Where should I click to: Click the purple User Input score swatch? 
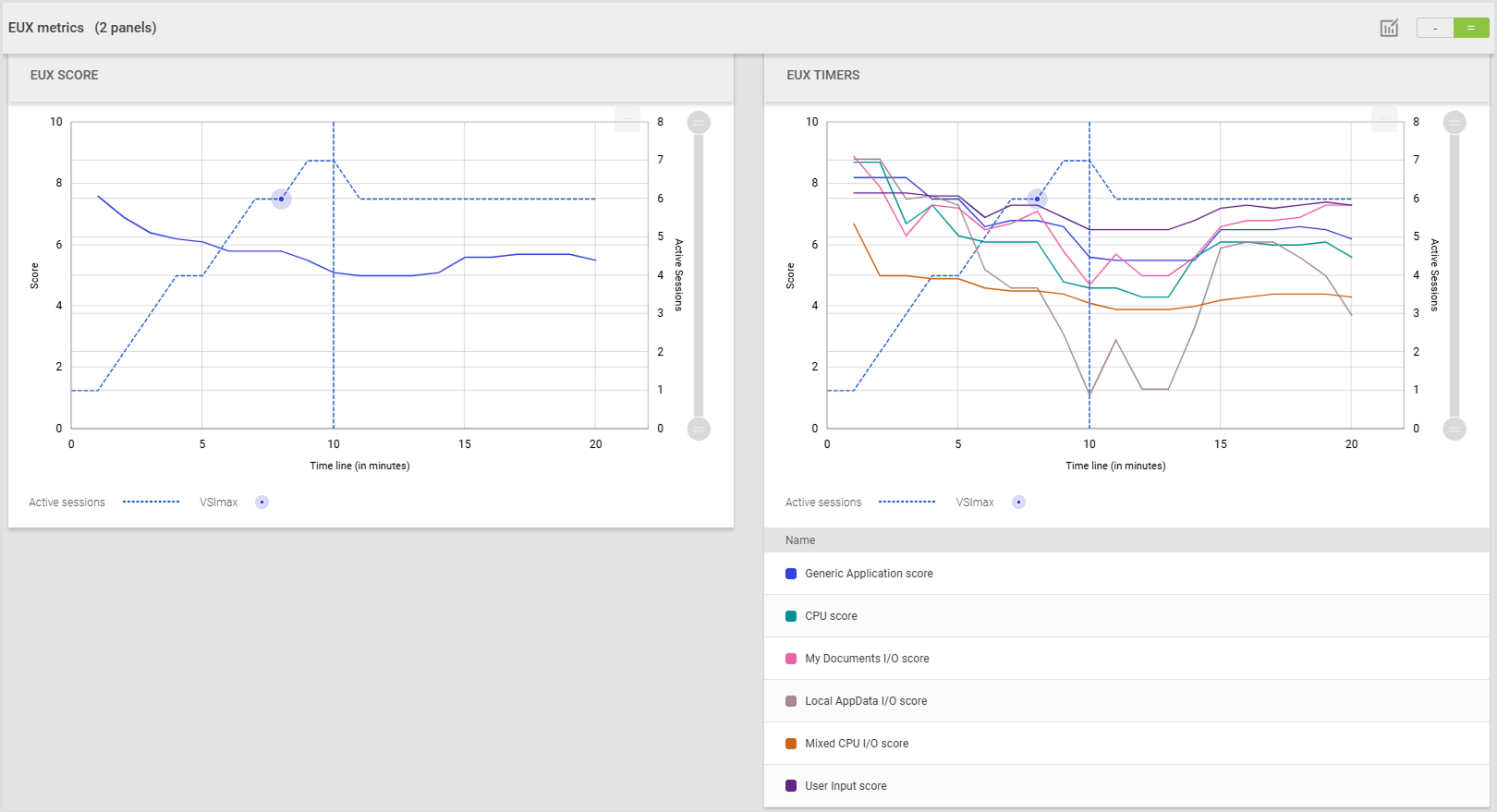tap(791, 786)
